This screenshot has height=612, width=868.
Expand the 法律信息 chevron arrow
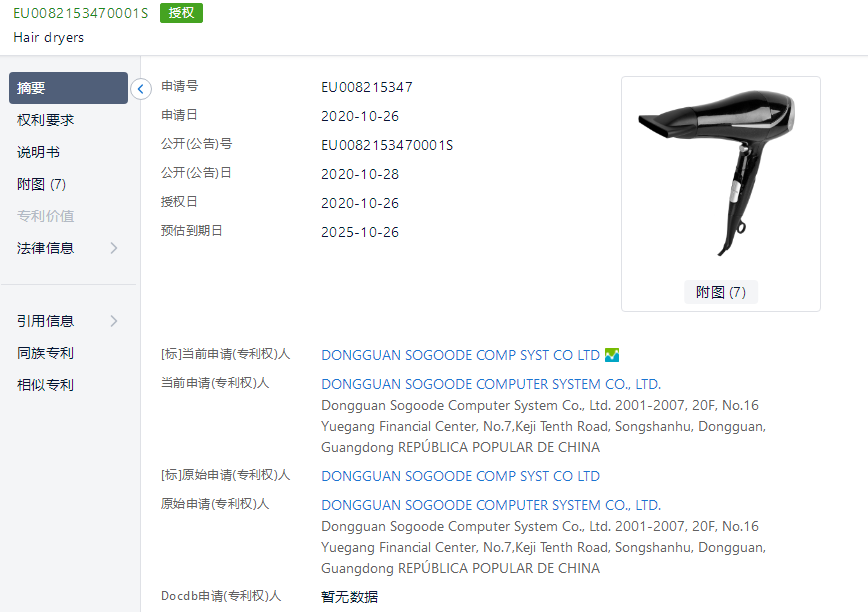(114, 248)
